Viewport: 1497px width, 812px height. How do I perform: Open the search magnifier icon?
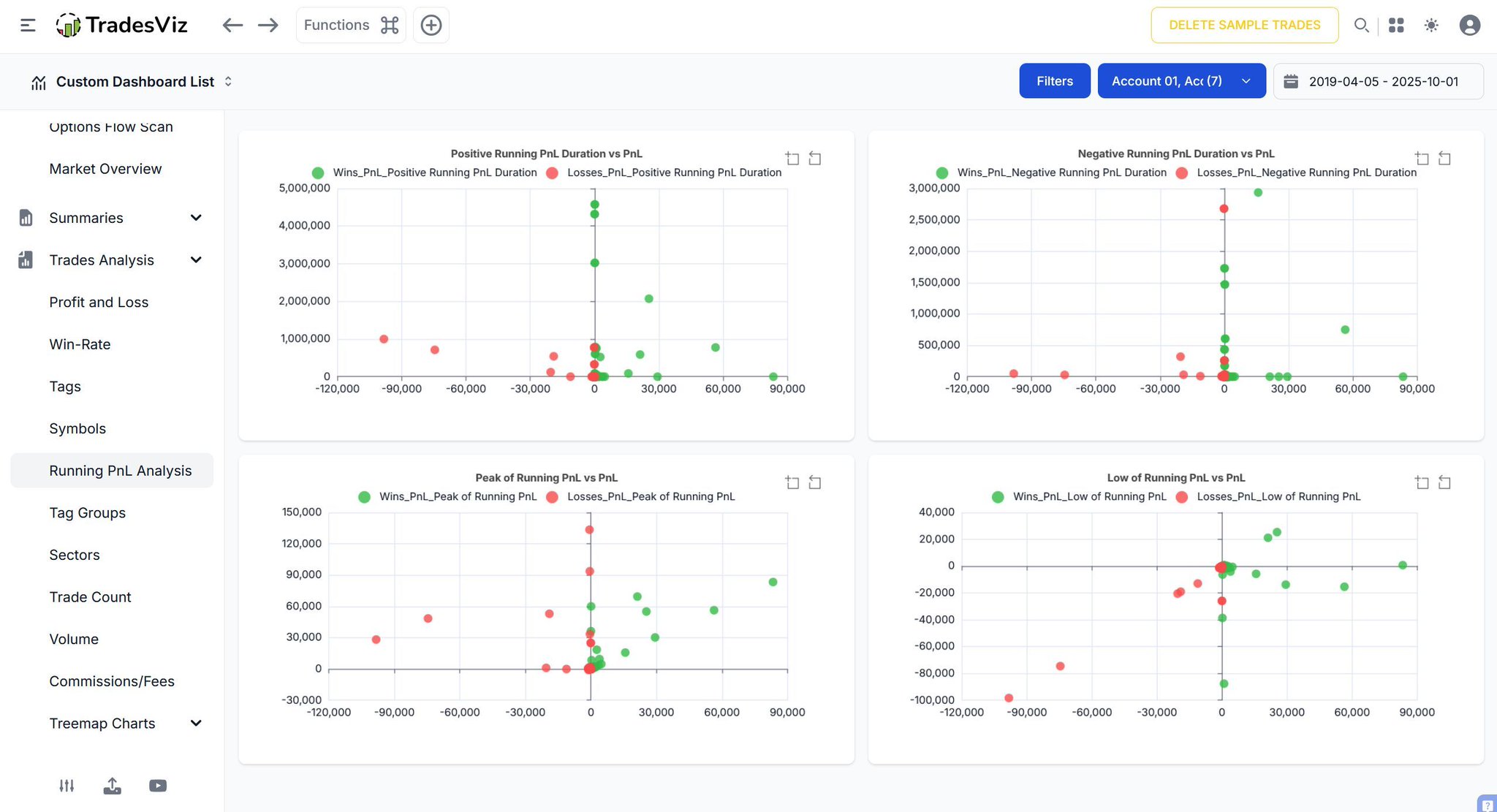[1360, 26]
